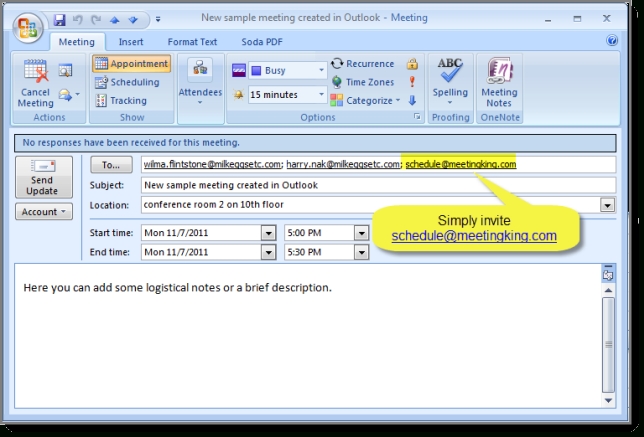
Task: Open the forward dropdown in Actions group
Action: pos(69,95)
